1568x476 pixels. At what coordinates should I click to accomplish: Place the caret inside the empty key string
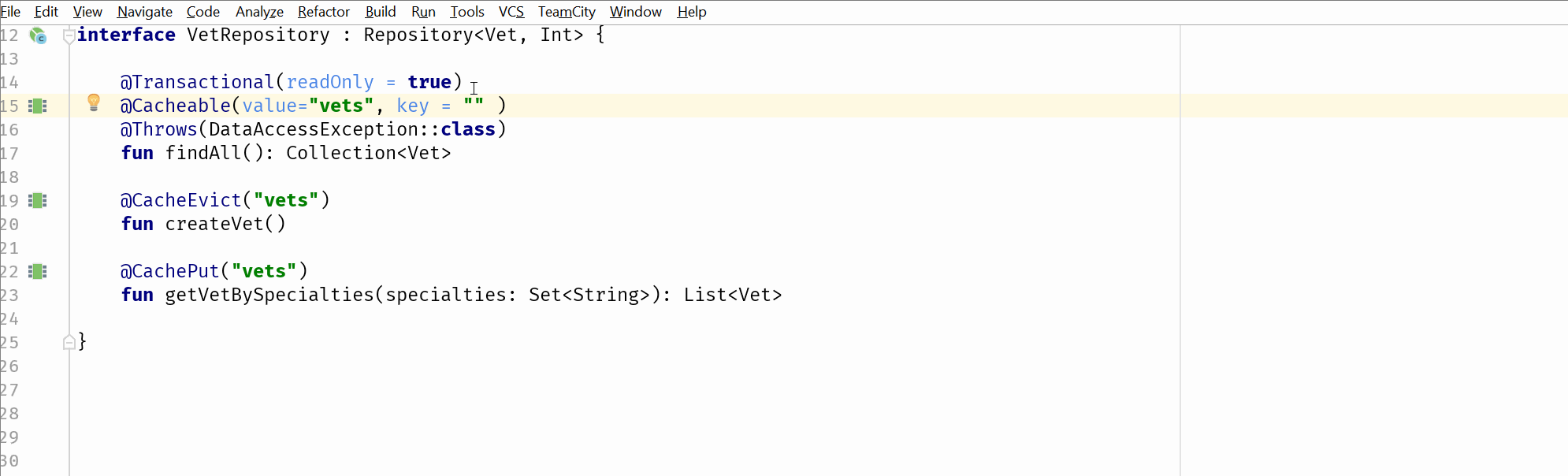click(474, 106)
